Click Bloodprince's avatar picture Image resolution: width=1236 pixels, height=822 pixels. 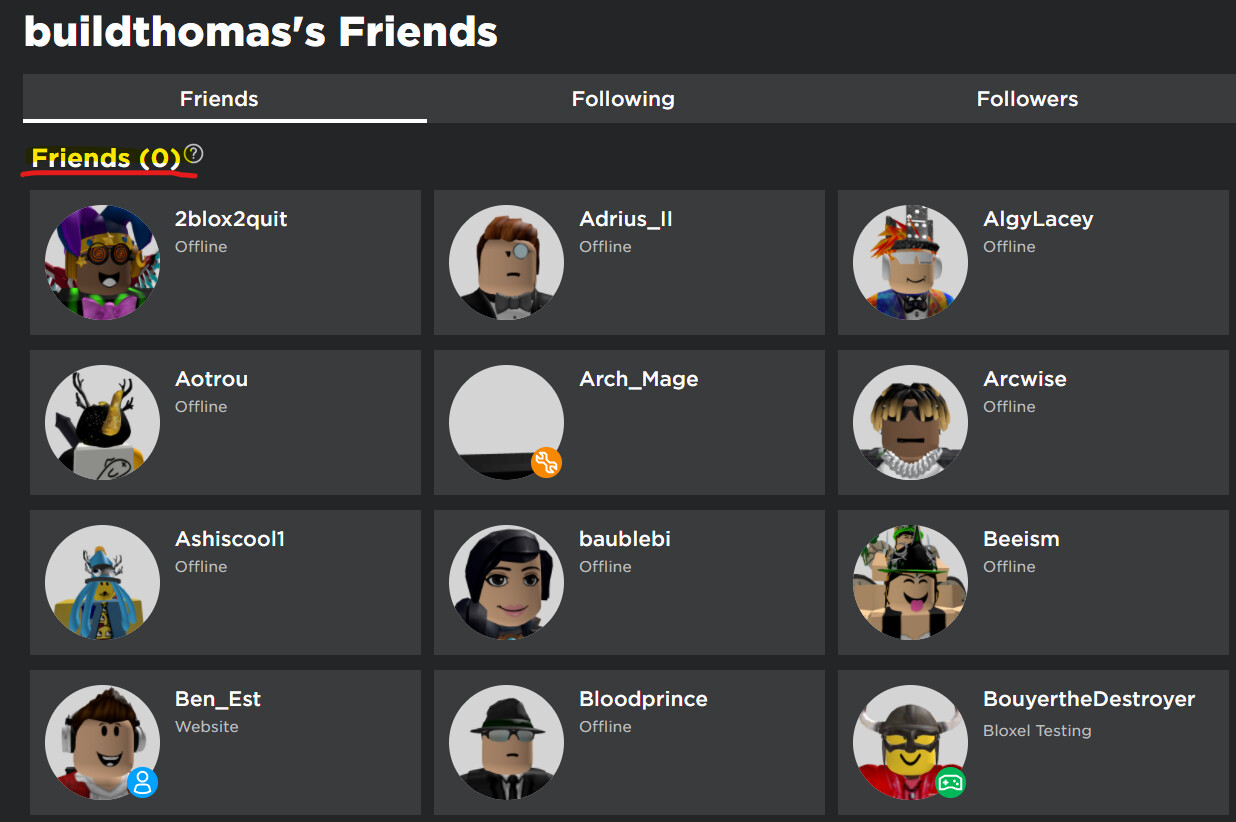point(506,742)
